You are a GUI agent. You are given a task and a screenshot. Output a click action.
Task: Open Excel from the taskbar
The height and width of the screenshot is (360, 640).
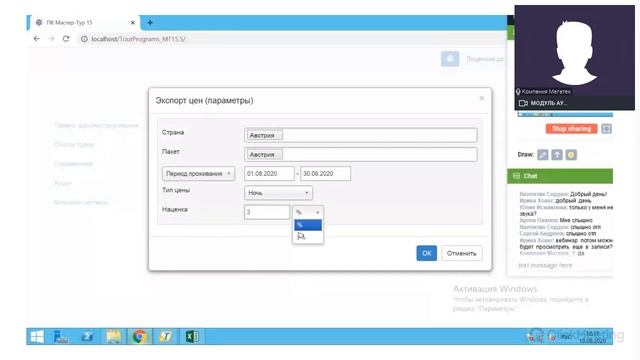coord(192,337)
